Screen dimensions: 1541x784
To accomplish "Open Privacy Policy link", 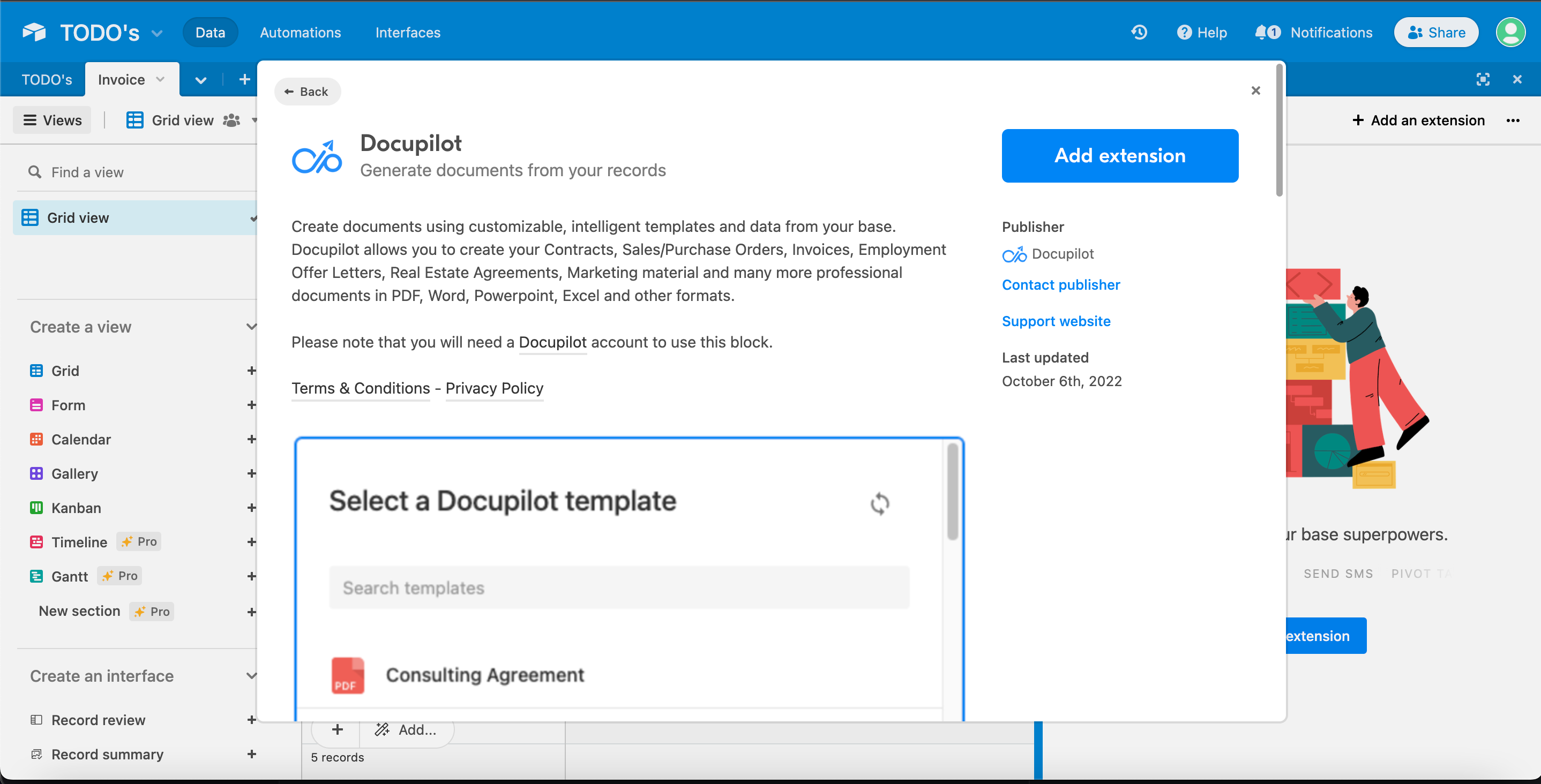I will coord(494,388).
